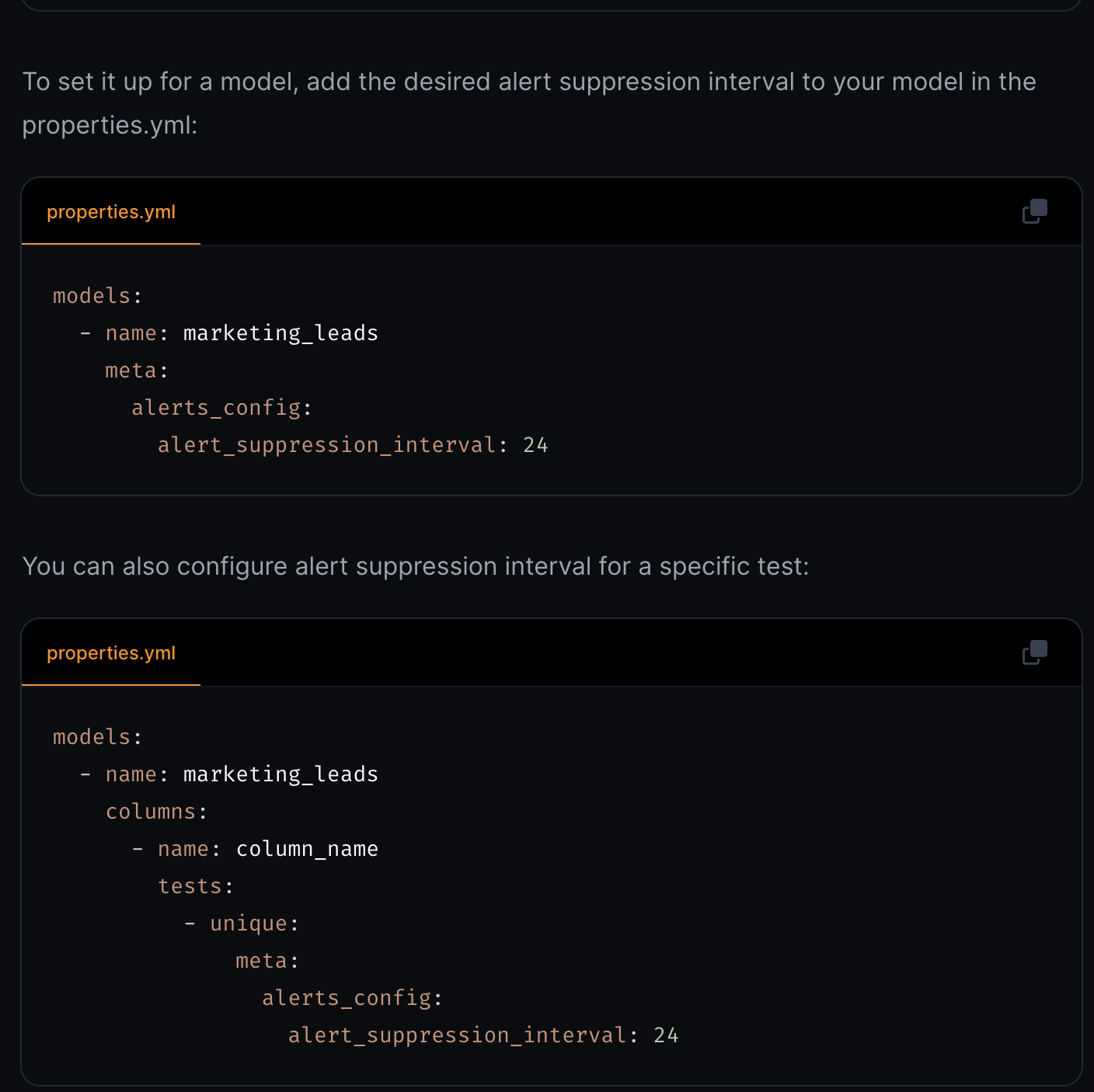The width and height of the screenshot is (1094, 1092).
Task: Click the models key in the first code block
Action: click(x=92, y=296)
